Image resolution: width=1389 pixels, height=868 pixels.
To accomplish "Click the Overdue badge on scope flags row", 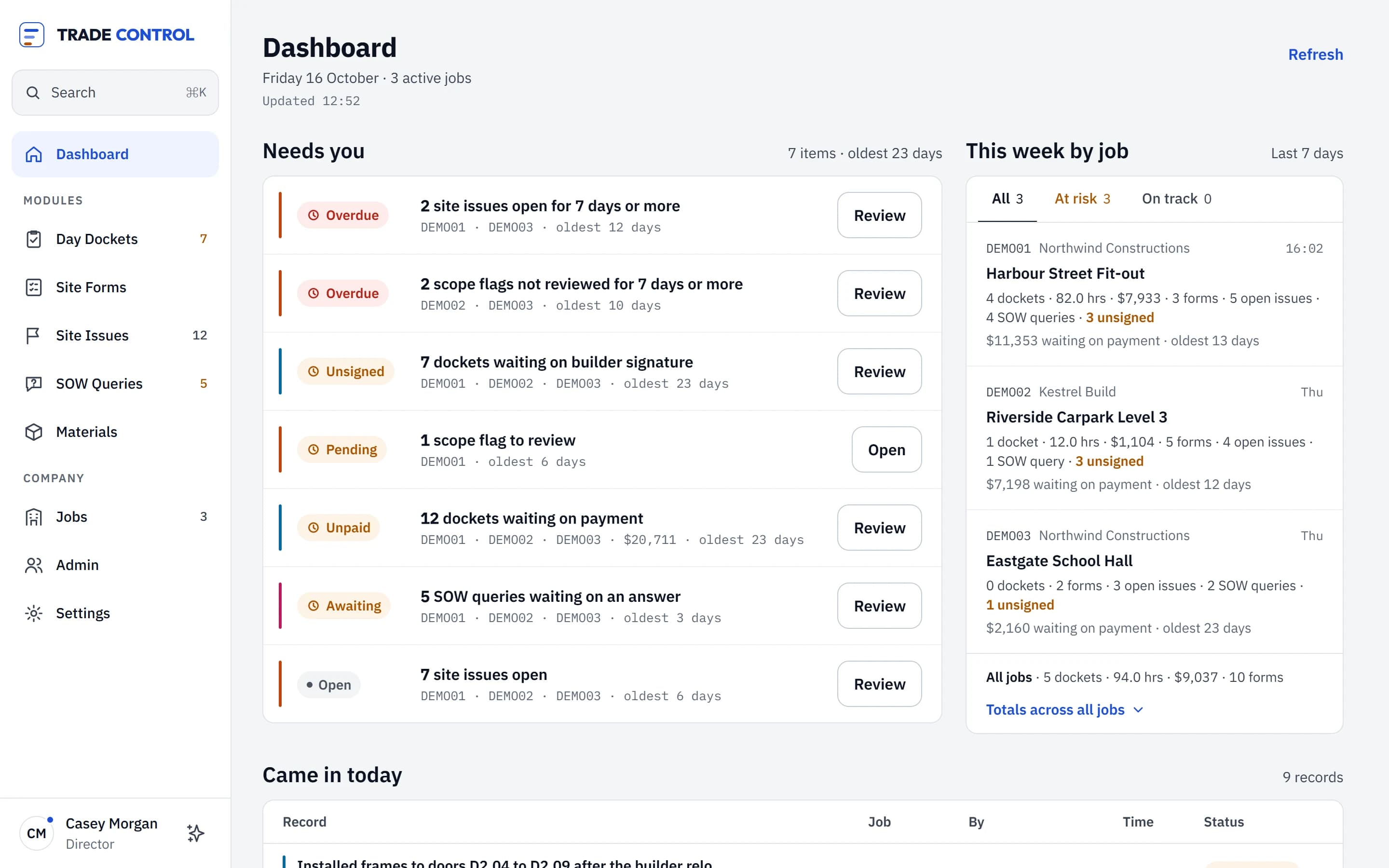I will [342, 293].
